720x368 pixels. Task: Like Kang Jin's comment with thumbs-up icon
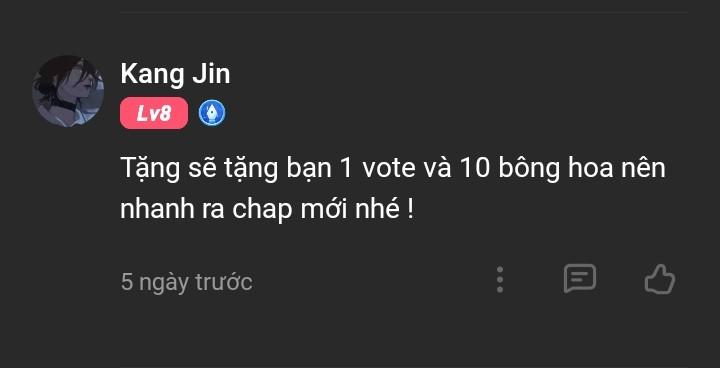coord(660,279)
